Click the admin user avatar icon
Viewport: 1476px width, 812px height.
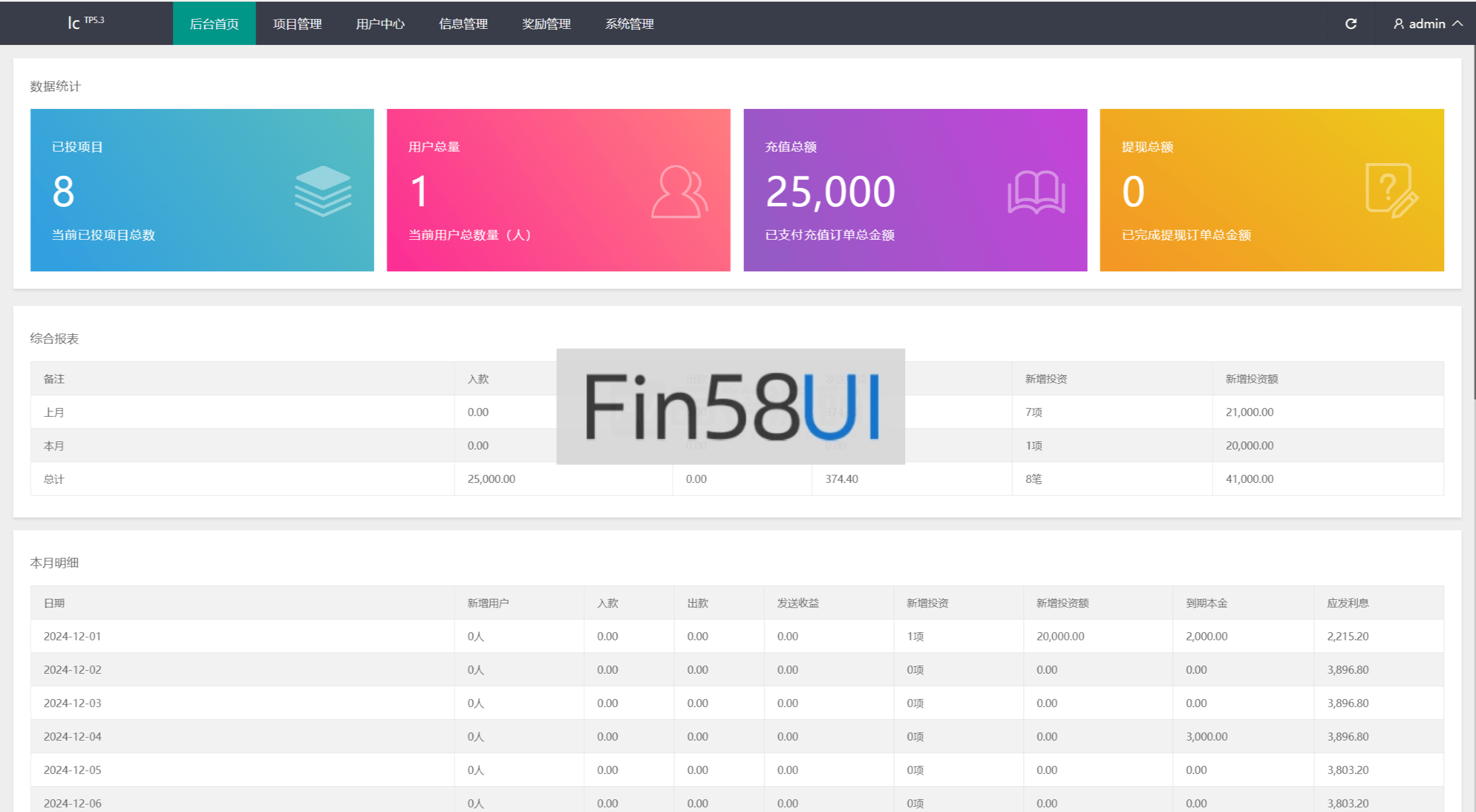pyautogui.click(x=1398, y=24)
